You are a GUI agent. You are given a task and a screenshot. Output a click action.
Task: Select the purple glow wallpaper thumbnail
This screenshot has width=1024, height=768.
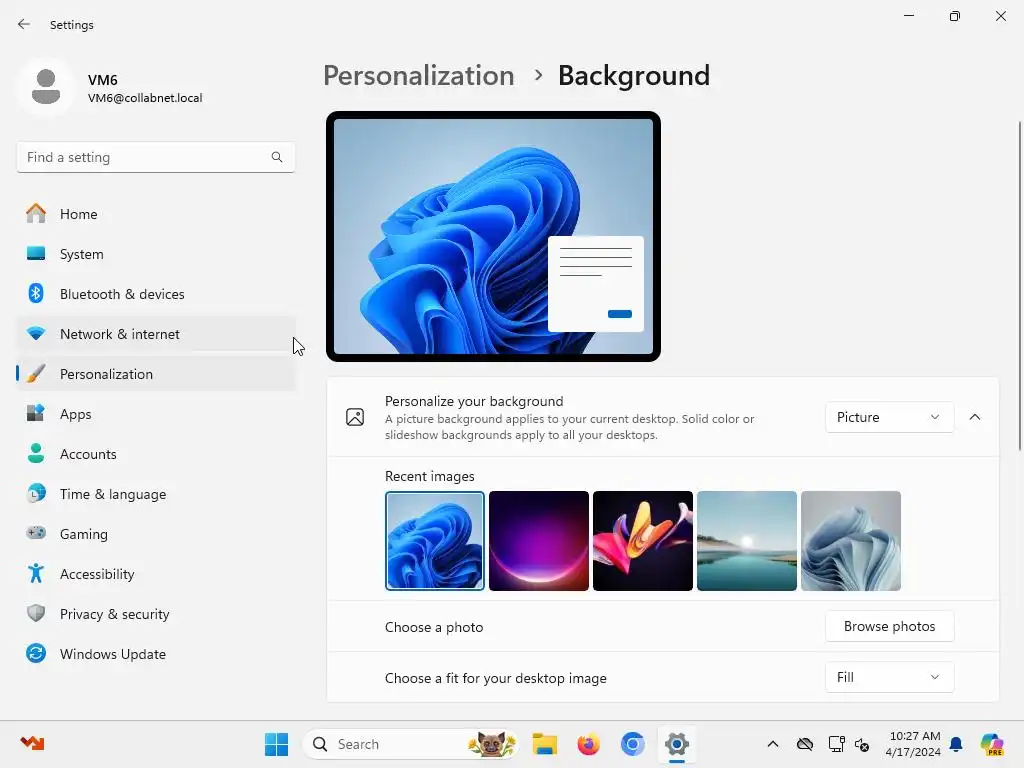[x=539, y=541]
